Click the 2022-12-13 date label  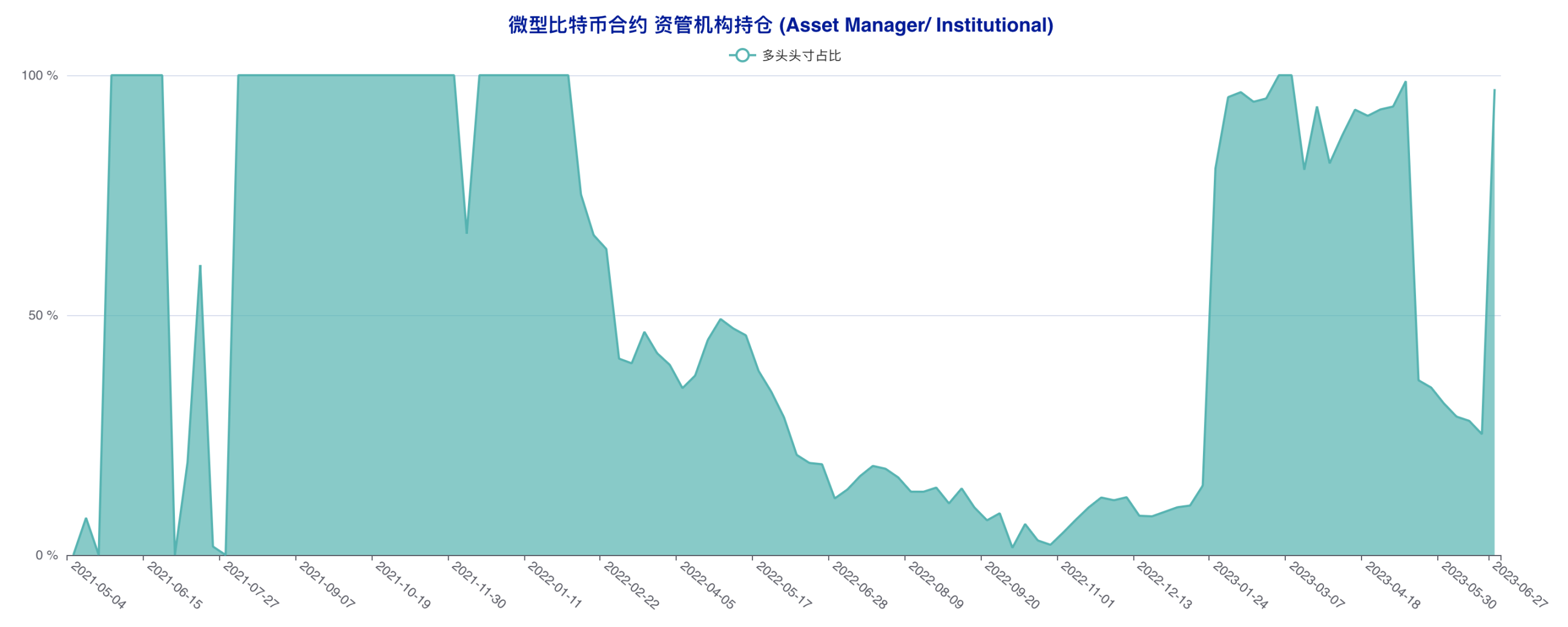click(1164, 585)
